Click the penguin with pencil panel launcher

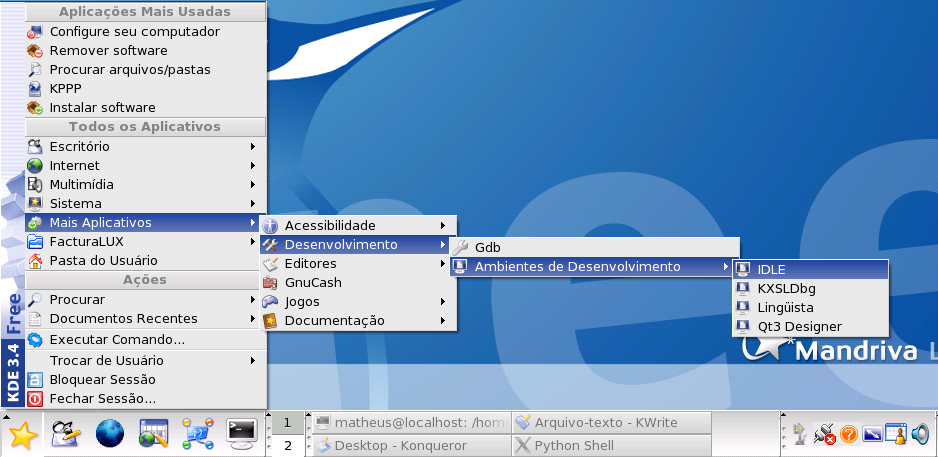point(66,435)
